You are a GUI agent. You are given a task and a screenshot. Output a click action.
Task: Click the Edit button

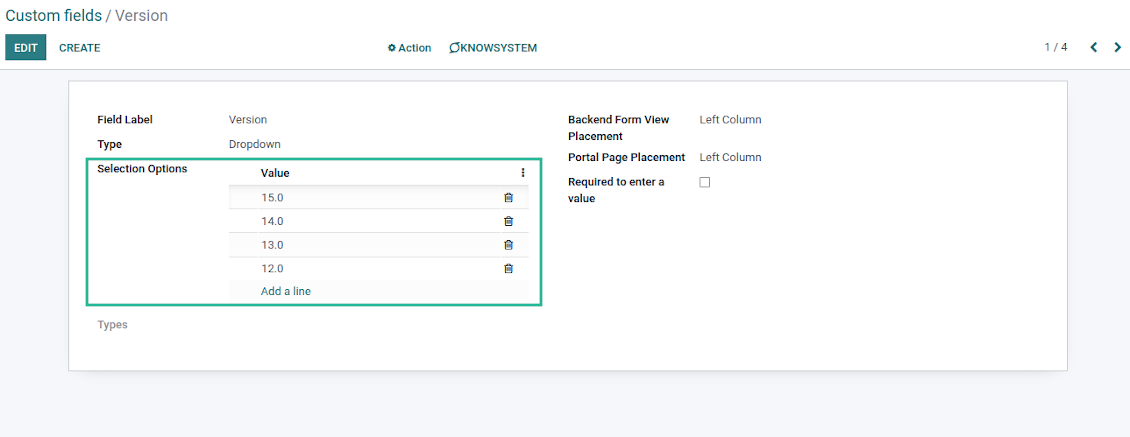[26, 48]
